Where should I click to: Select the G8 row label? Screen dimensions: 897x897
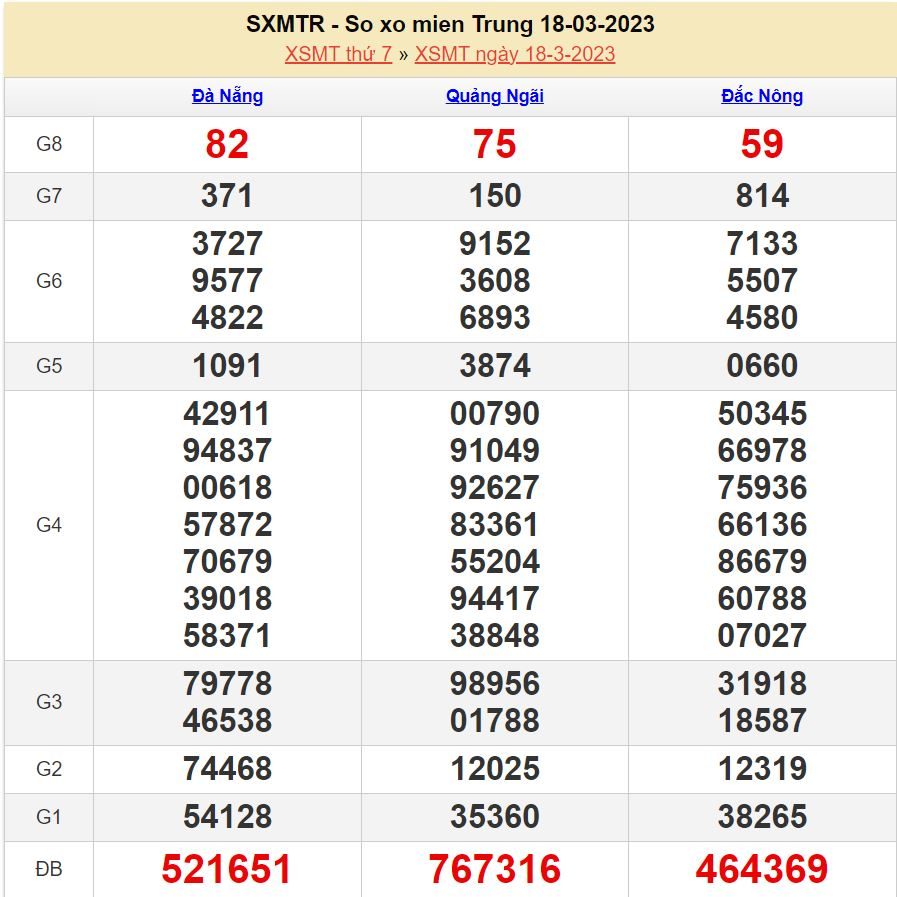[x=49, y=144]
